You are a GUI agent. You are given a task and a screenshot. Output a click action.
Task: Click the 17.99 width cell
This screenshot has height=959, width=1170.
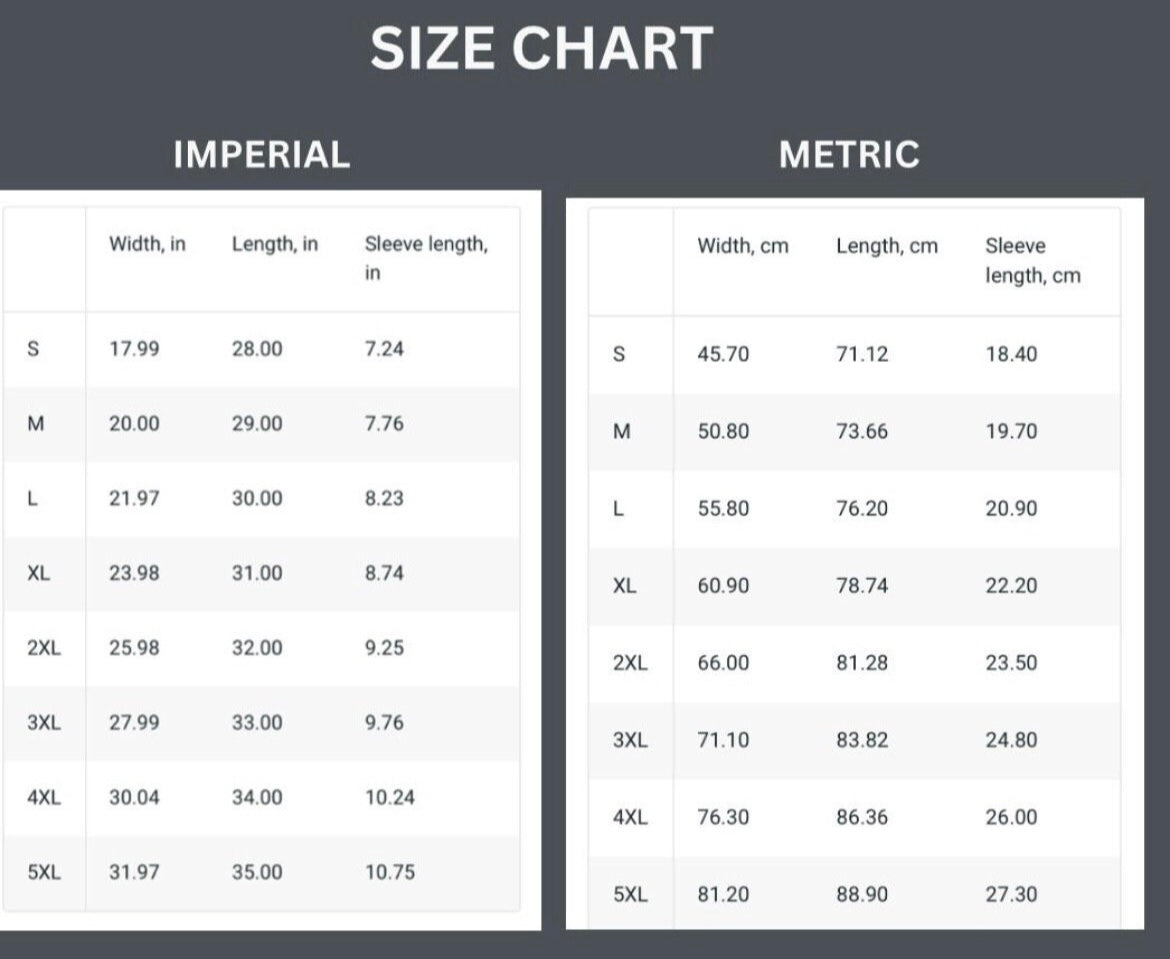pos(134,349)
